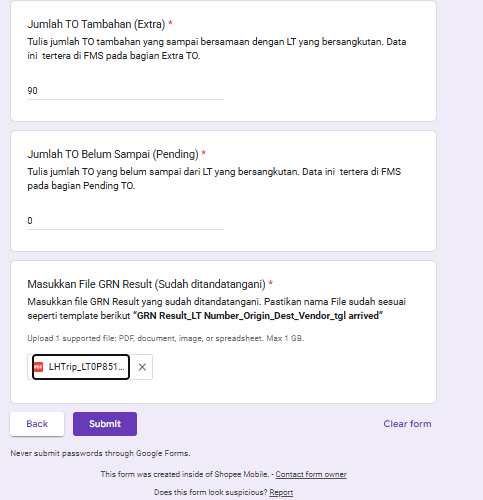Select the 'Masukkan File GRN Result' heading

[146, 284]
